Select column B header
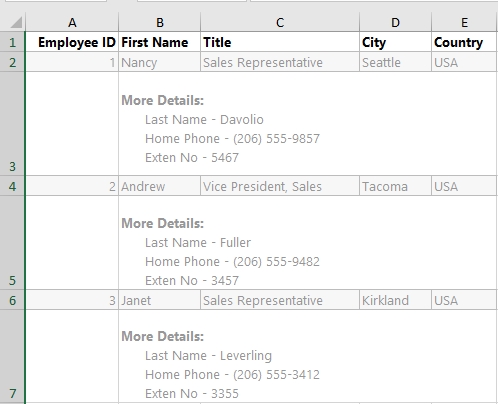The width and height of the screenshot is (498, 404). pos(160,22)
